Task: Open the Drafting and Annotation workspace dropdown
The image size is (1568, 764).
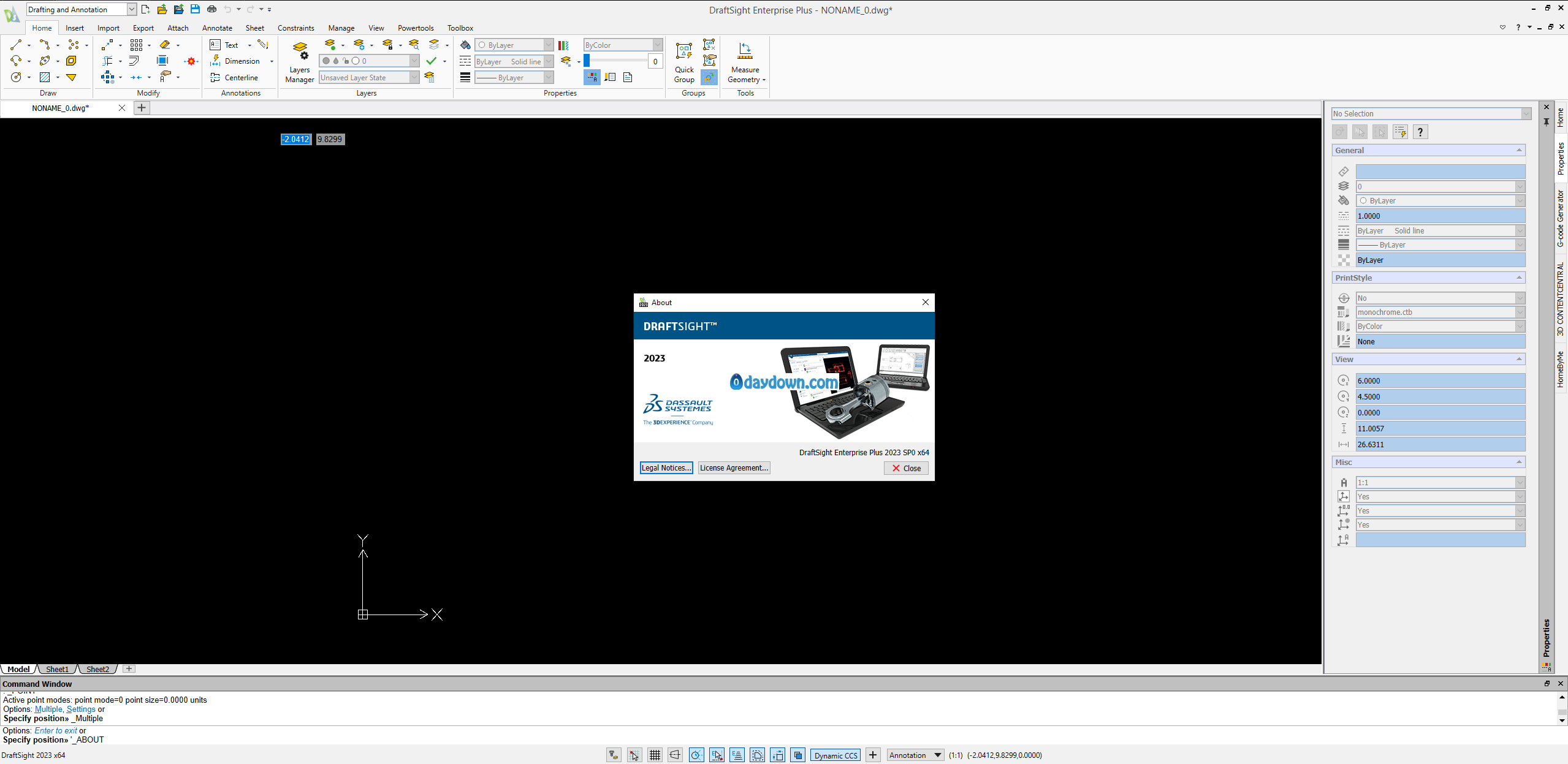Action: [131, 9]
